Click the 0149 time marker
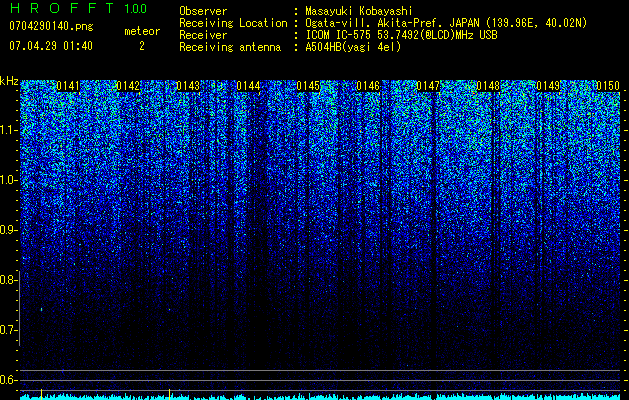 [x=548, y=86]
